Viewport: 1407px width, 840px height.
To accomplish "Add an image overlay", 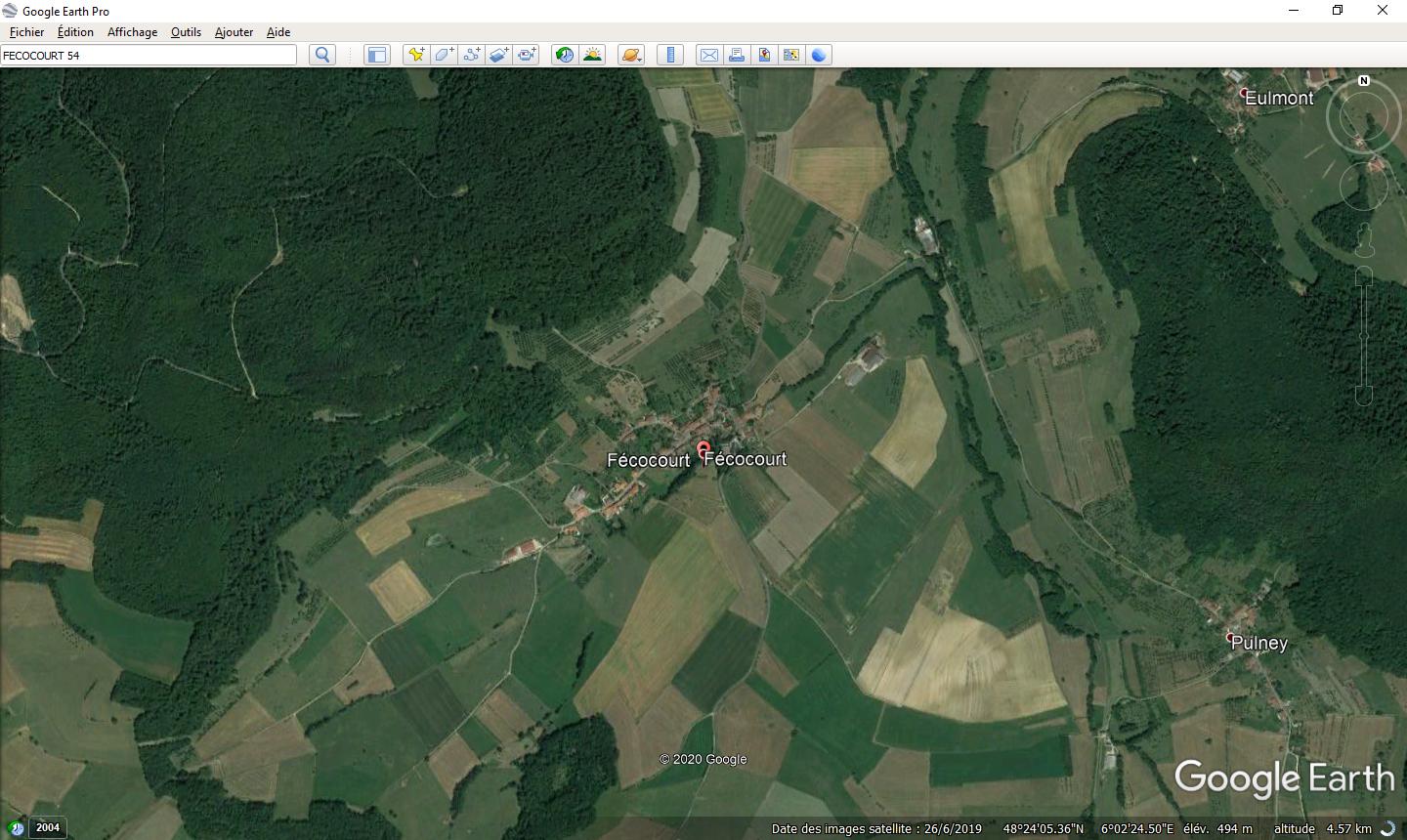I will (x=498, y=55).
